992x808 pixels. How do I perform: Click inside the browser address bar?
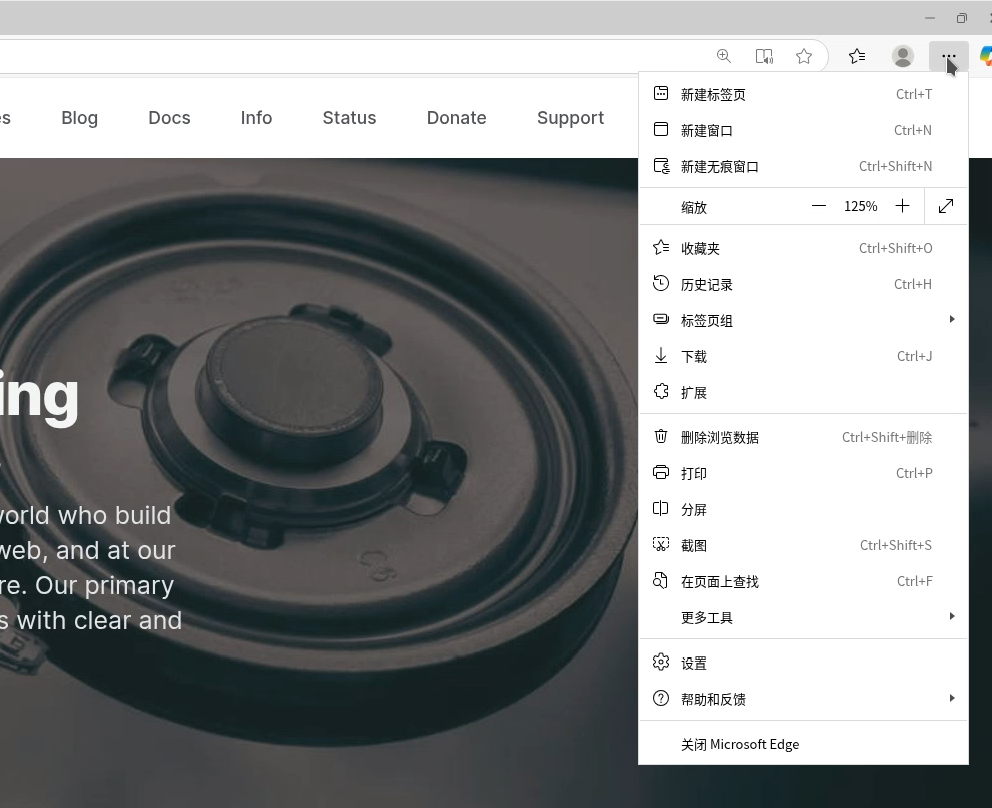pos(350,56)
